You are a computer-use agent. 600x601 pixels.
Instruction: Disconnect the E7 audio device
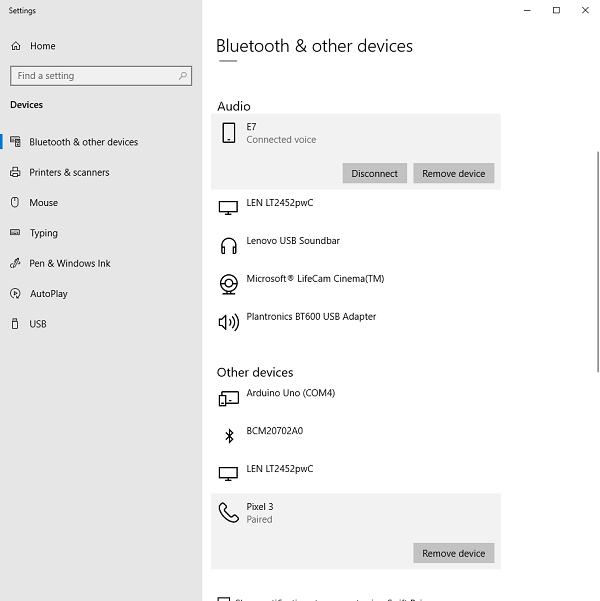pyautogui.click(x=375, y=174)
